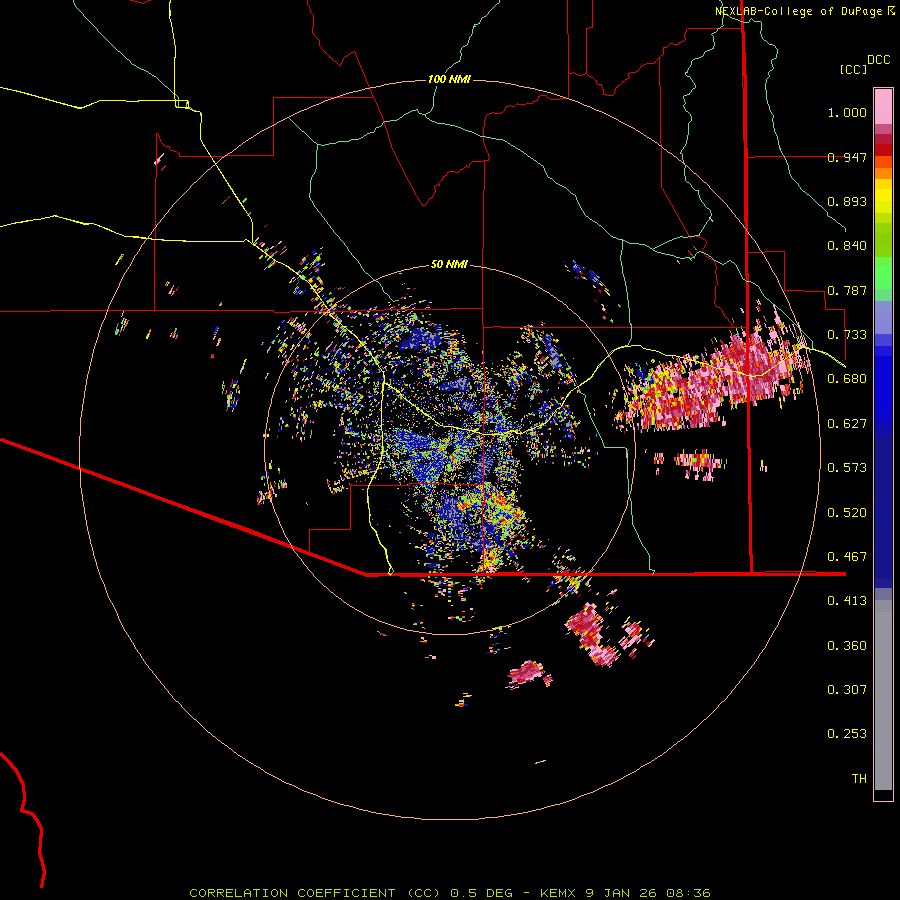Viewport: 900px width, 900px height.
Task: Click the 0.680 scale value
Action: [847, 379]
